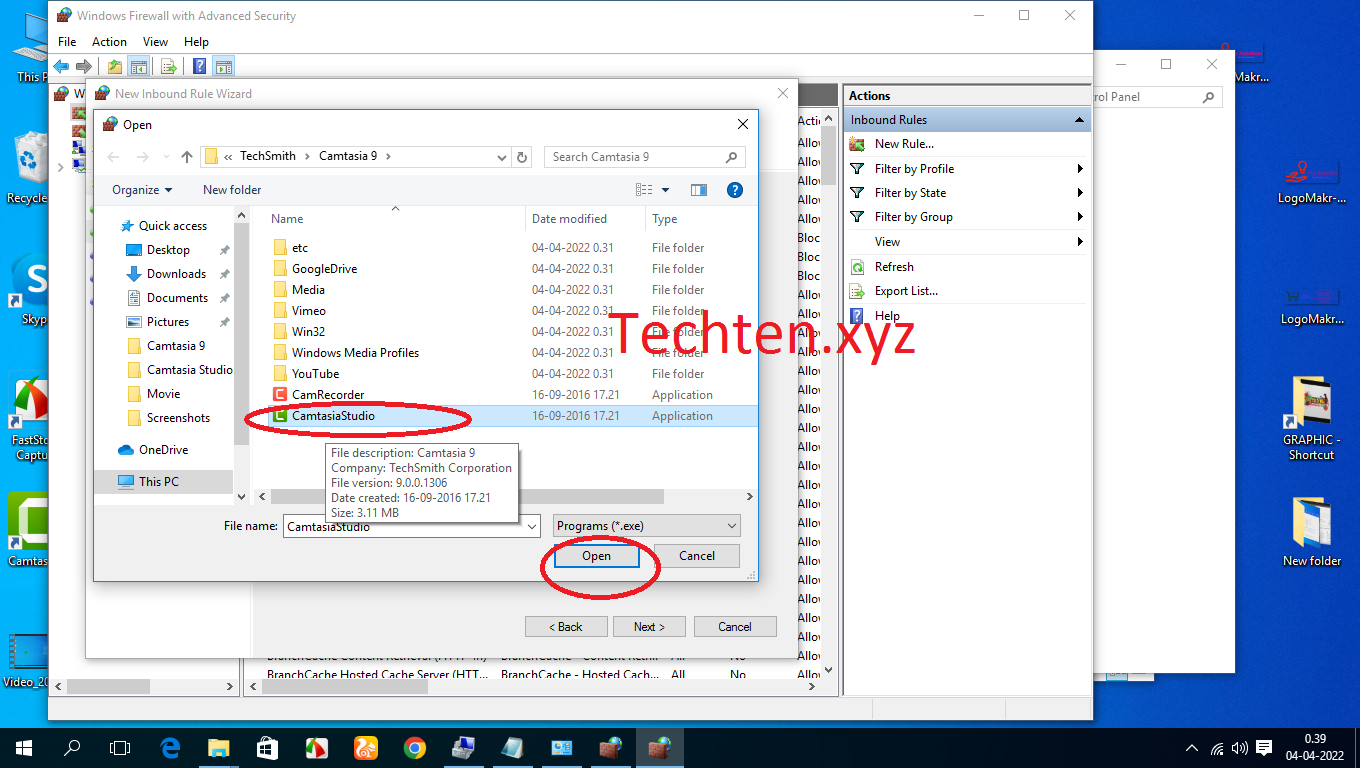Open the Help menu
The image size is (1360, 768).
[196, 42]
